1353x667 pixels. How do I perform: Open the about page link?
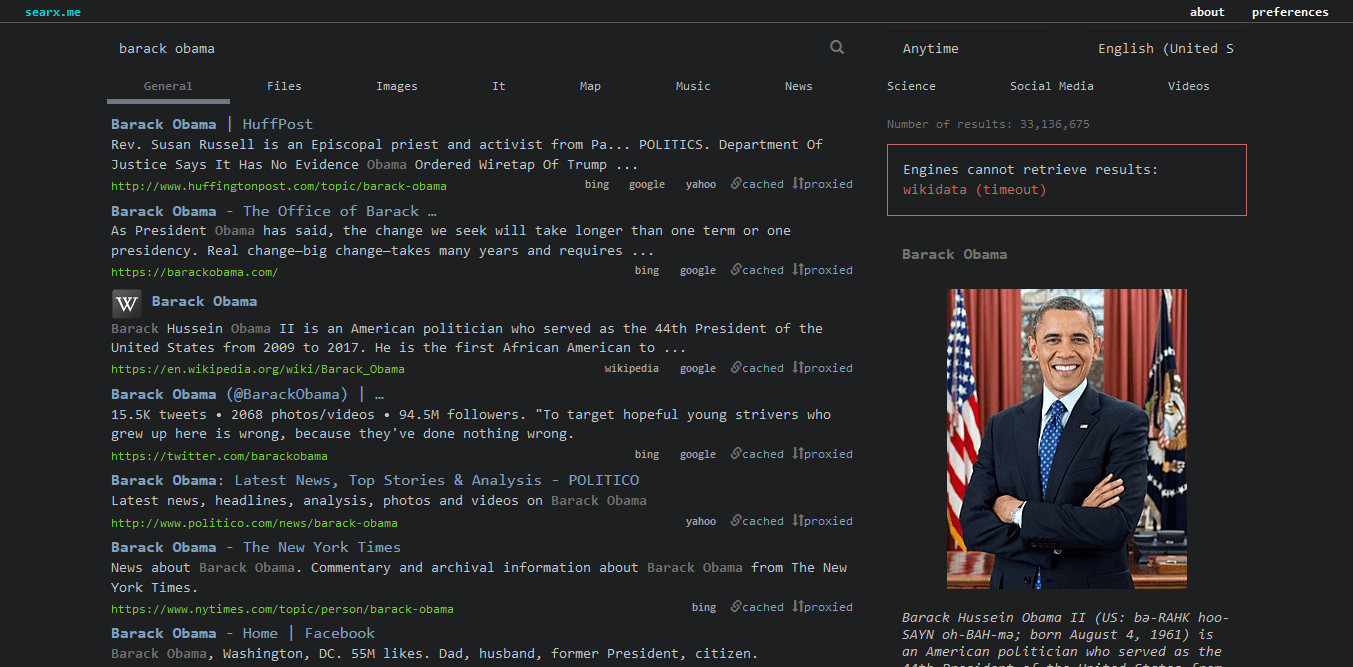pos(1207,12)
